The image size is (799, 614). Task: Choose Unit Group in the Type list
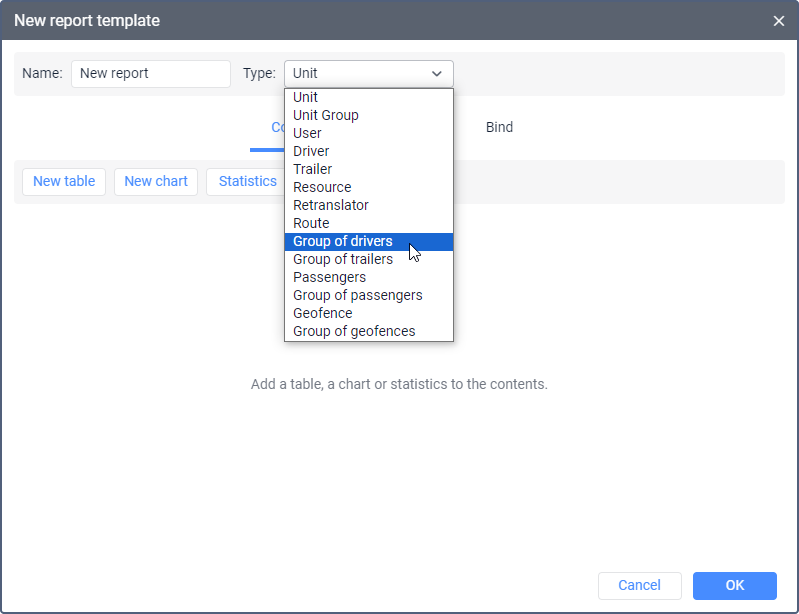(326, 115)
